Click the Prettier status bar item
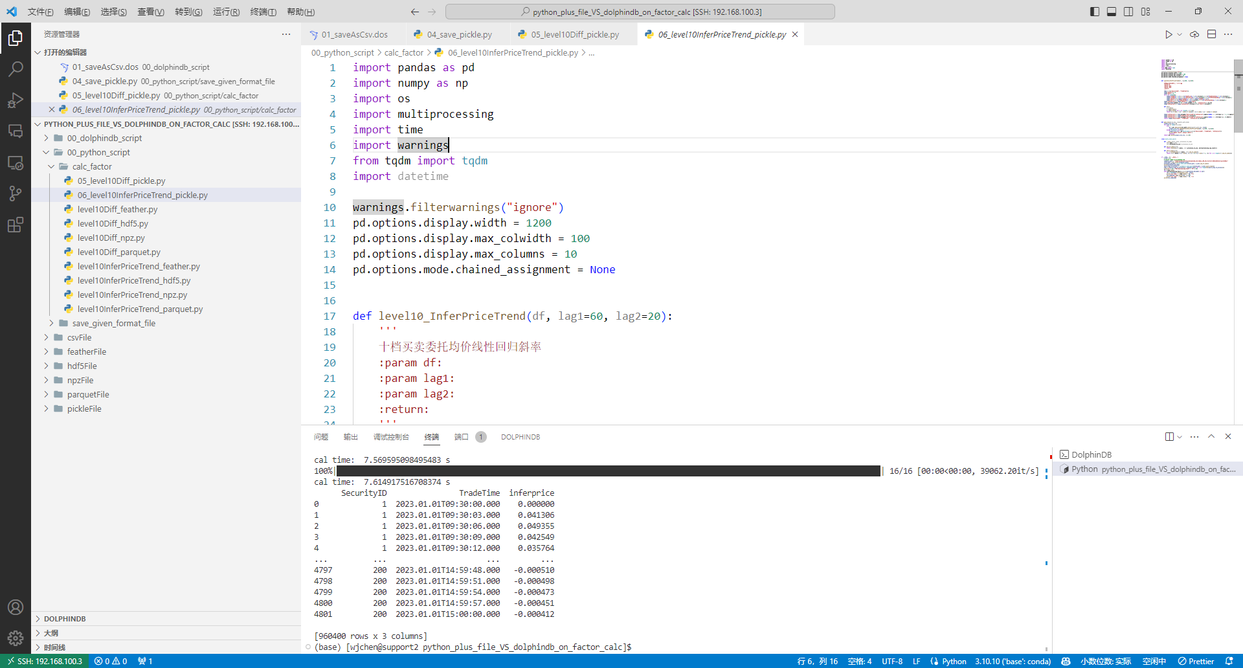This screenshot has width=1243, height=668. (1196, 661)
